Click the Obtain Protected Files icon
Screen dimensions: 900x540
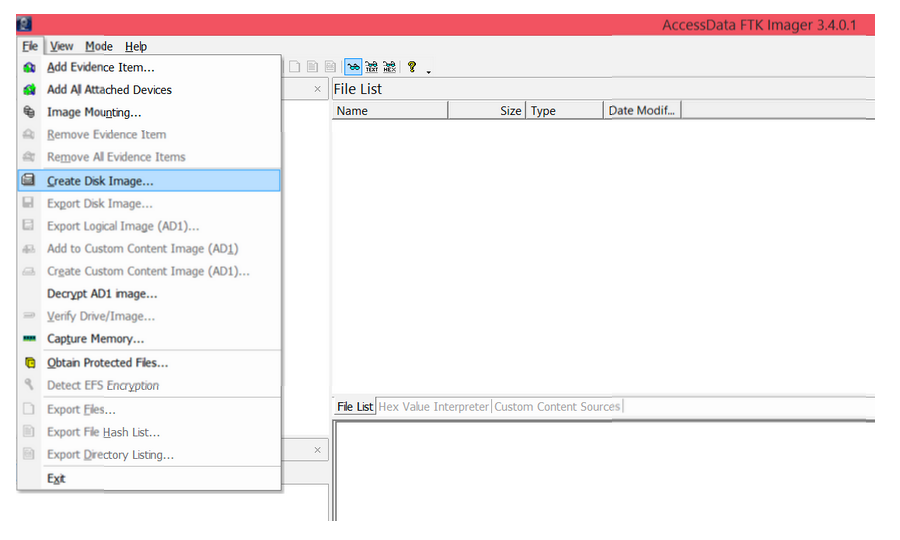point(29,363)
